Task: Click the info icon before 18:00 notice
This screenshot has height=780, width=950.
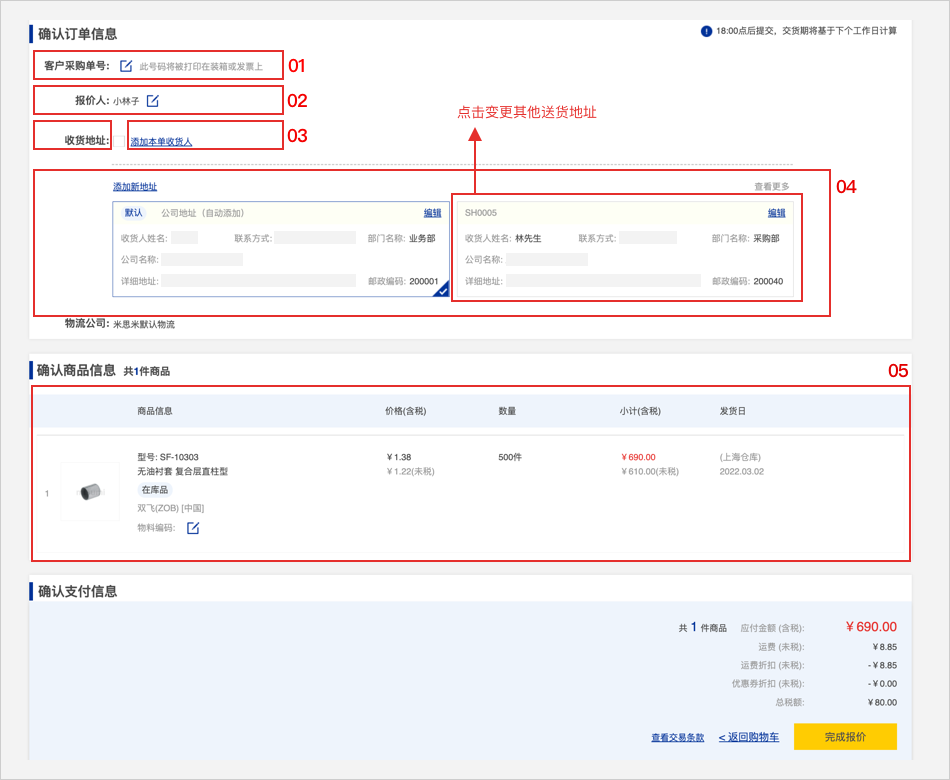Action: pos(706,31)
